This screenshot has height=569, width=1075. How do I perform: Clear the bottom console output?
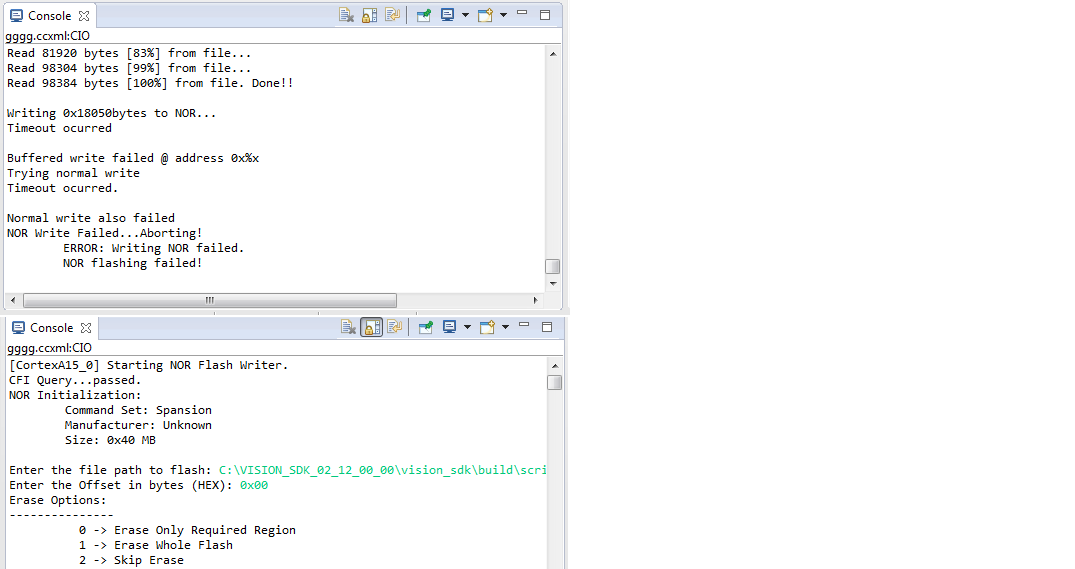point(348,327)
